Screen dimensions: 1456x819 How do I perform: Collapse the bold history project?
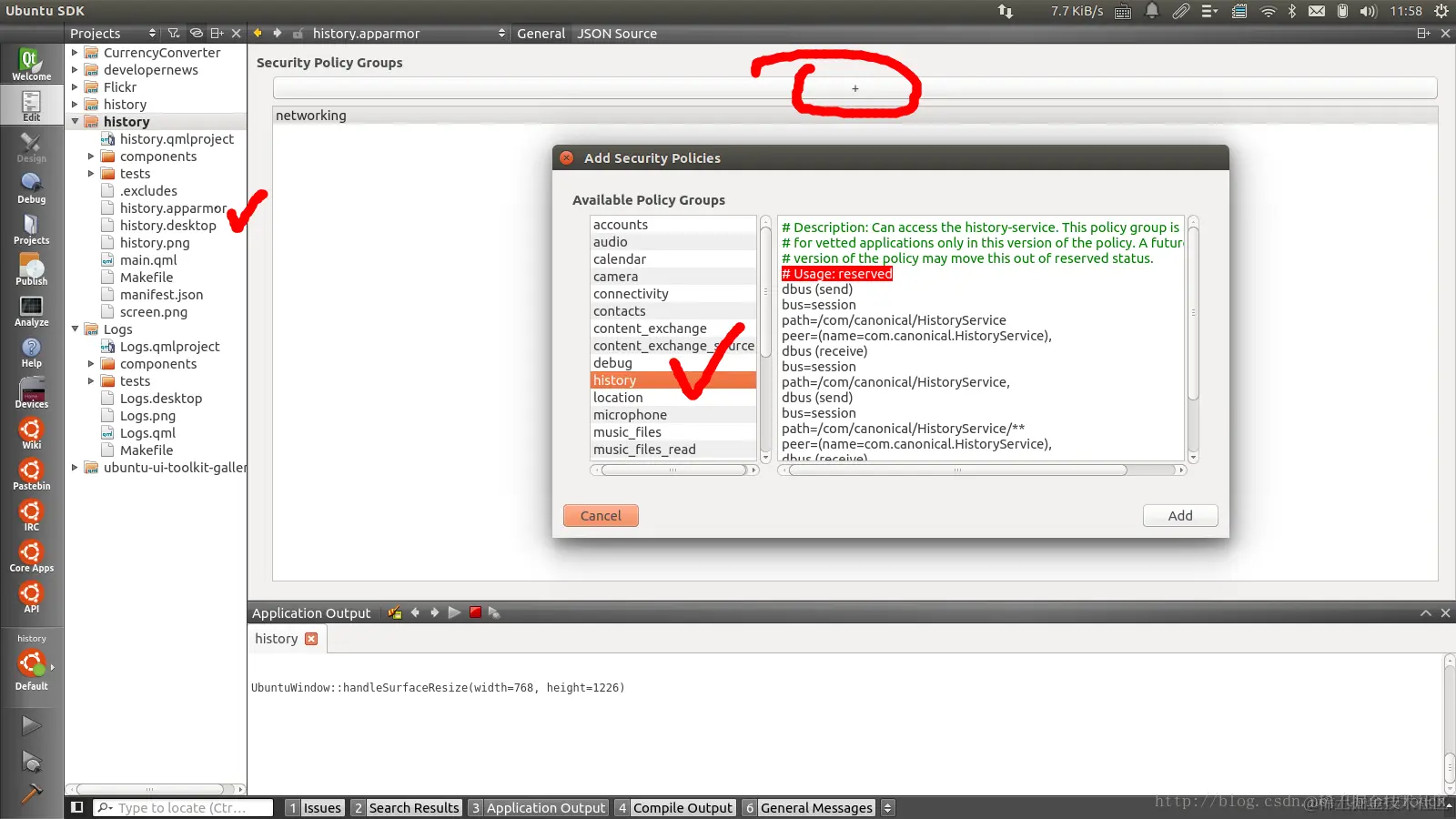coord(75,122)
